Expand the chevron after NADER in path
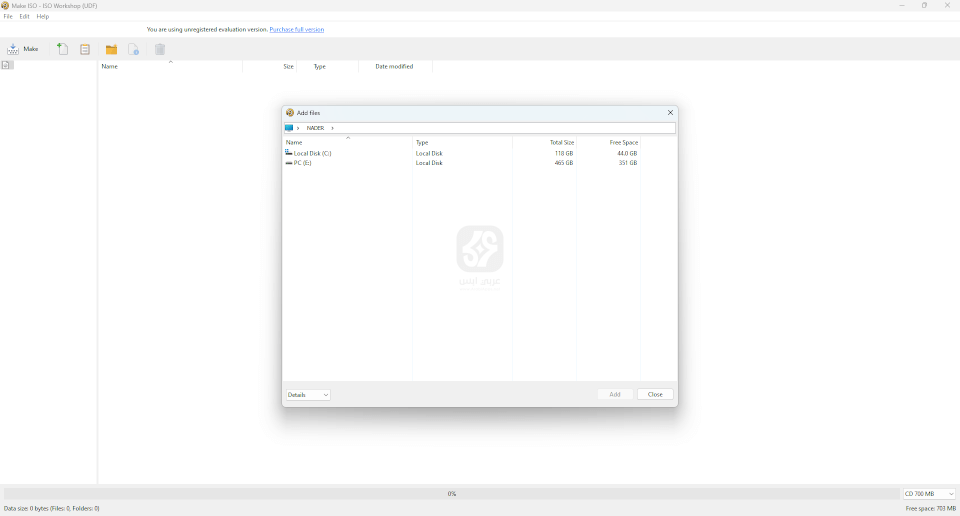Viewport: 960px width, 516px height. (333, 128)
